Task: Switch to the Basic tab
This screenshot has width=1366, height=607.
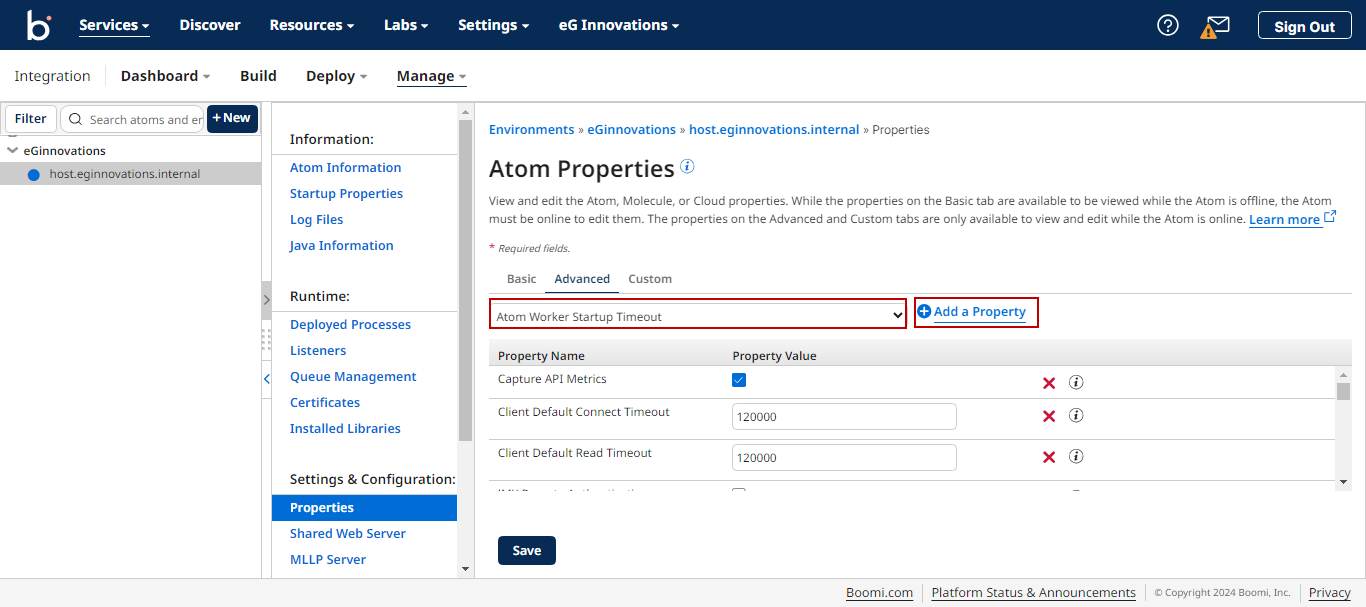Action: point(521,279)
